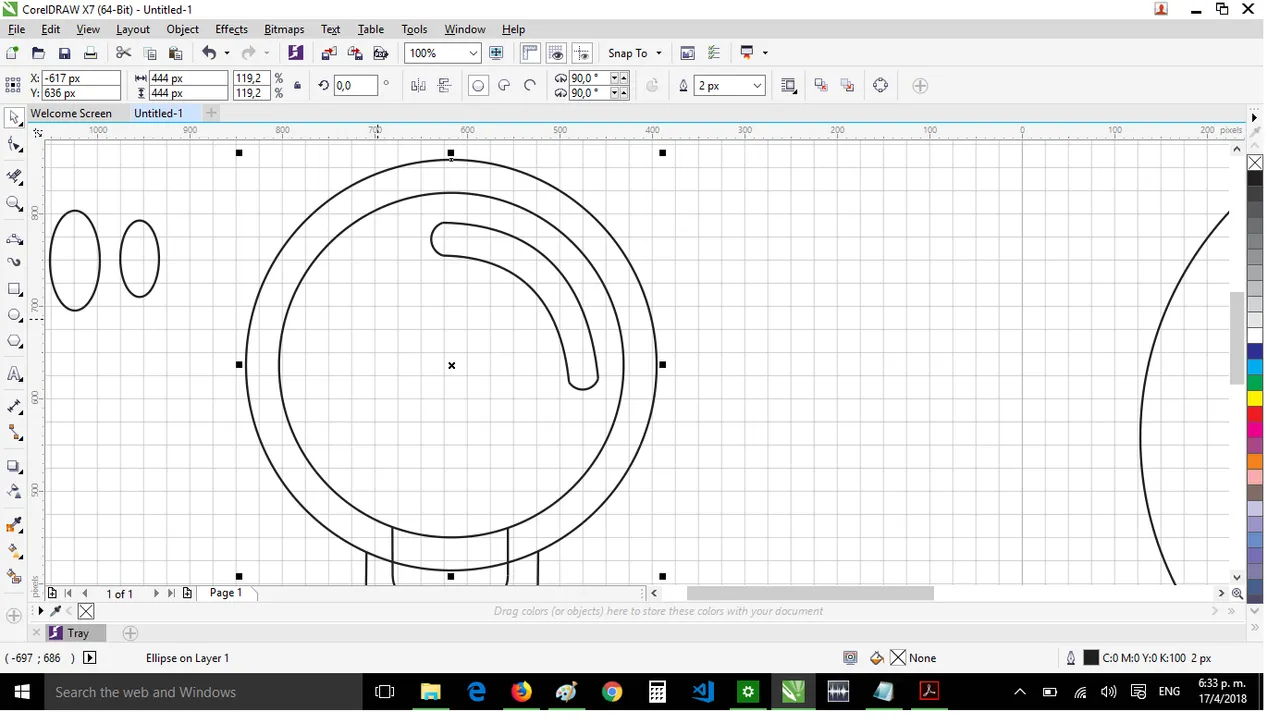The height and width of the screenshot is (721, 1280).
Task: Click To Front of Layer icon
Action: coord(821,86)
